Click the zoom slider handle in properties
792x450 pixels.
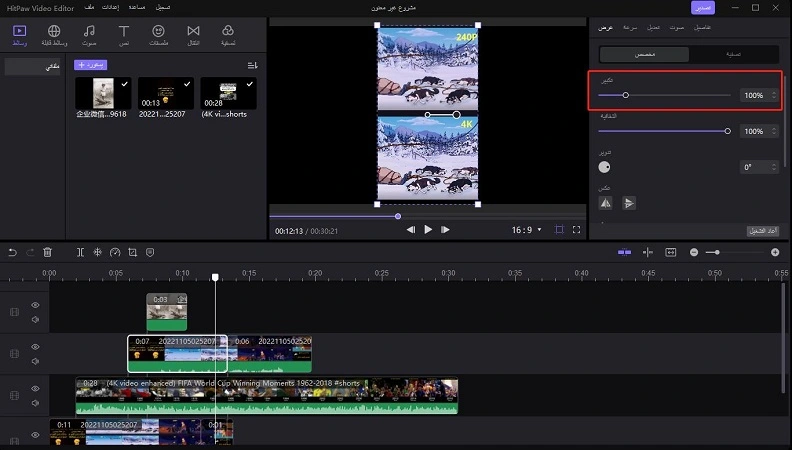point(625,95)
